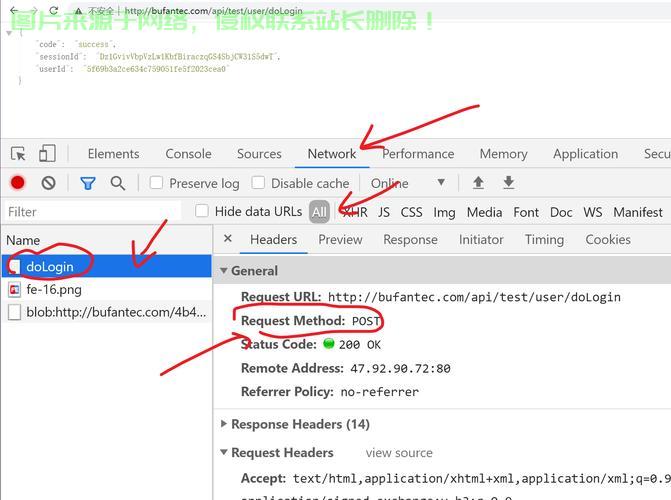Select the All filter type button

coord(319,212)
